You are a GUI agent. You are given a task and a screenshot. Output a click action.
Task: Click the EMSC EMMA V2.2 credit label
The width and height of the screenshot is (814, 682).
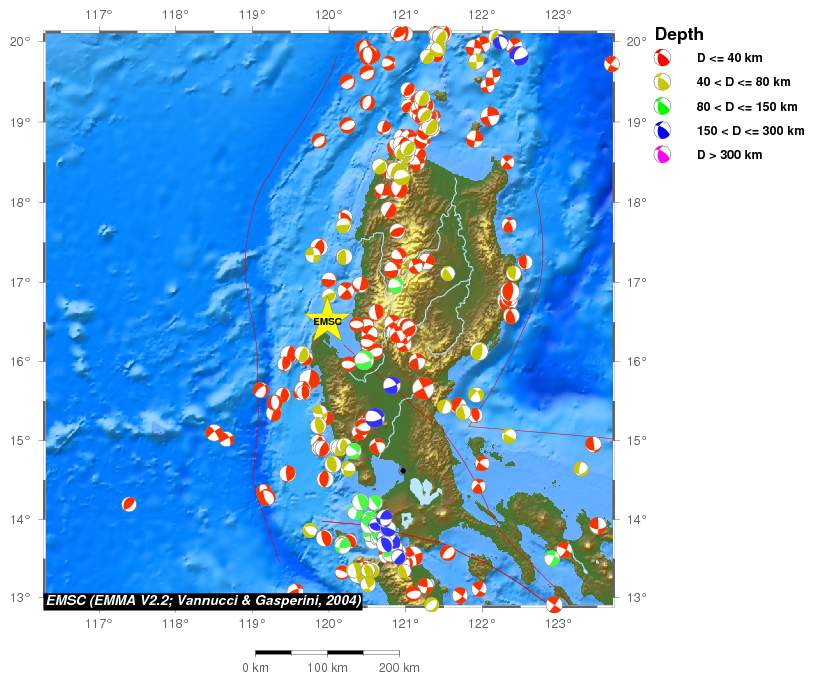(x=204, y=601)
